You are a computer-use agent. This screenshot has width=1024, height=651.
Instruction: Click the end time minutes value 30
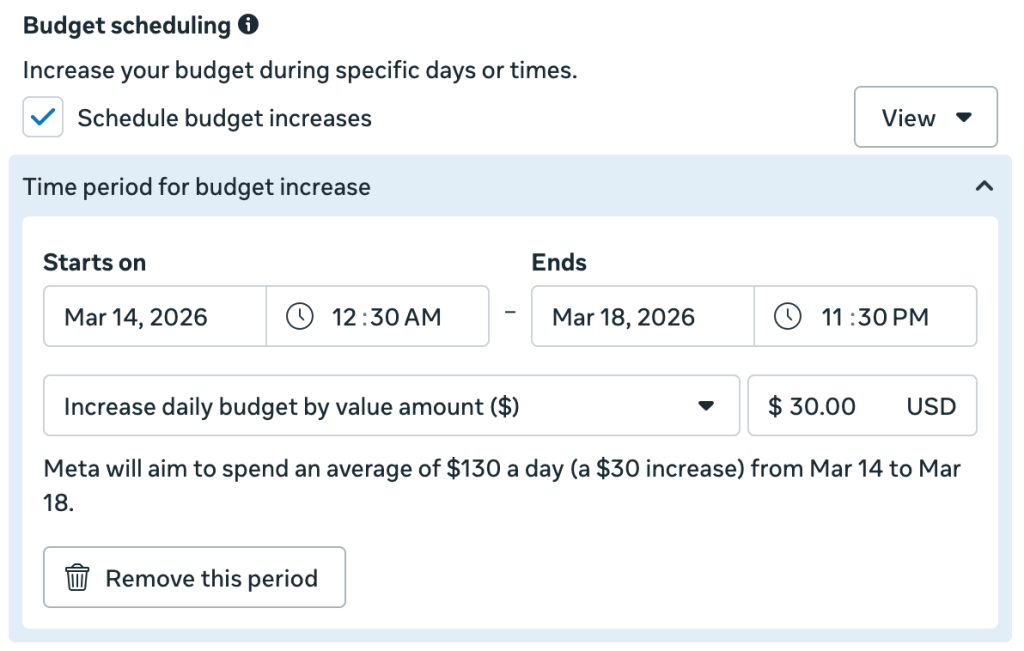click(871, 318)
